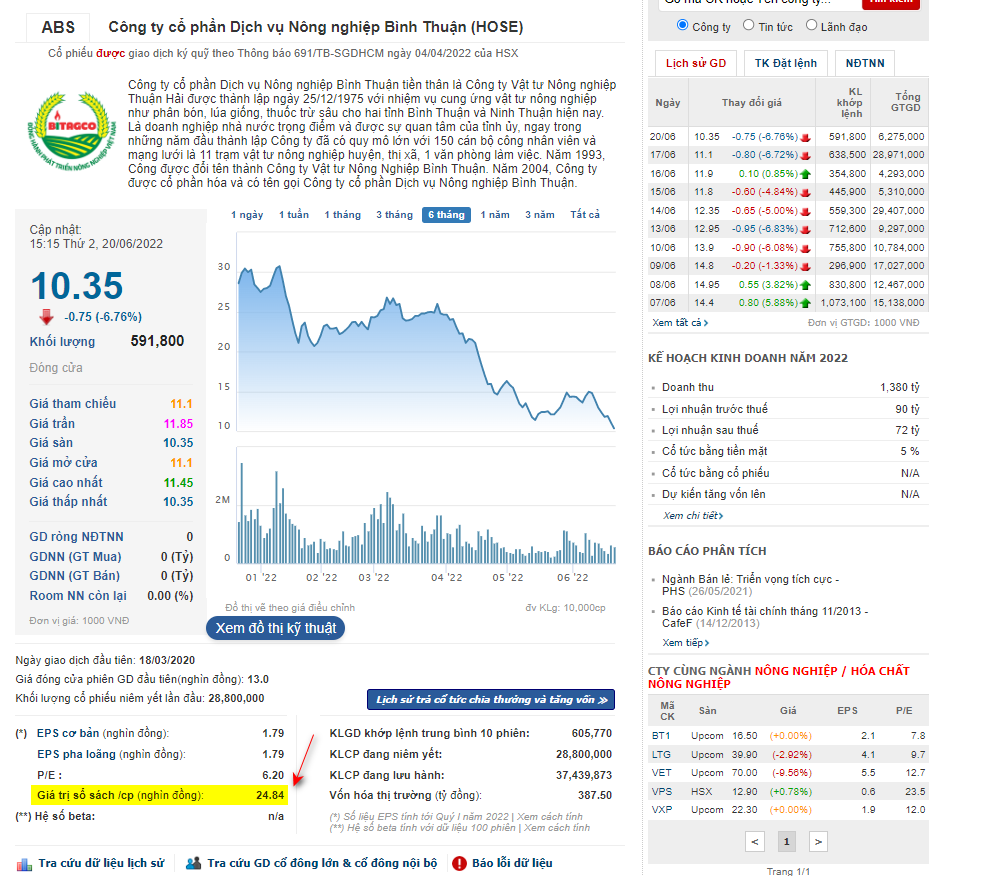Viewport: 984px width, 876px height.
Task: Click the EPS cơ bản label
Action: [68, 734]
